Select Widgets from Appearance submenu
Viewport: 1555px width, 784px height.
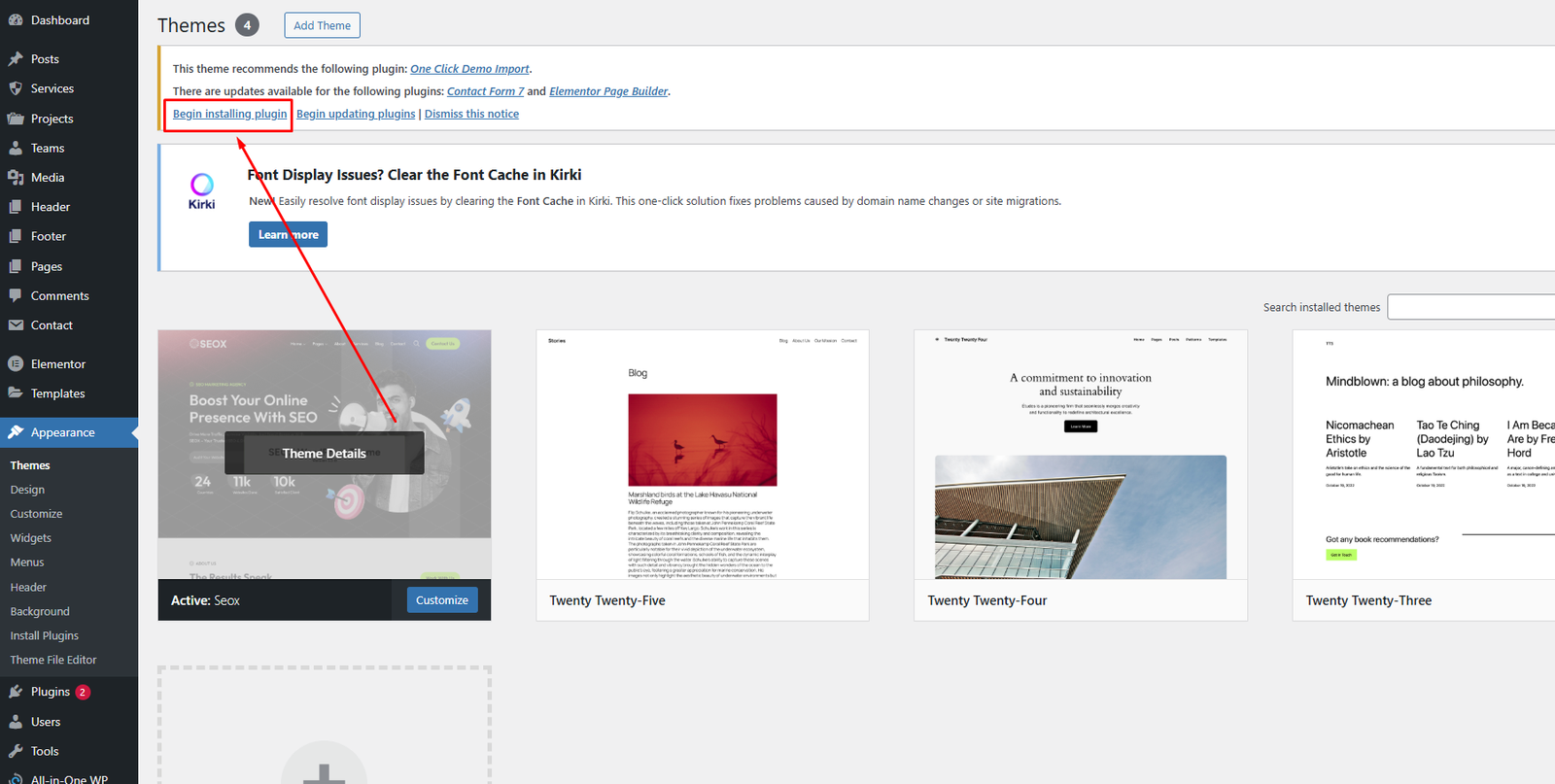coord(31,538)
